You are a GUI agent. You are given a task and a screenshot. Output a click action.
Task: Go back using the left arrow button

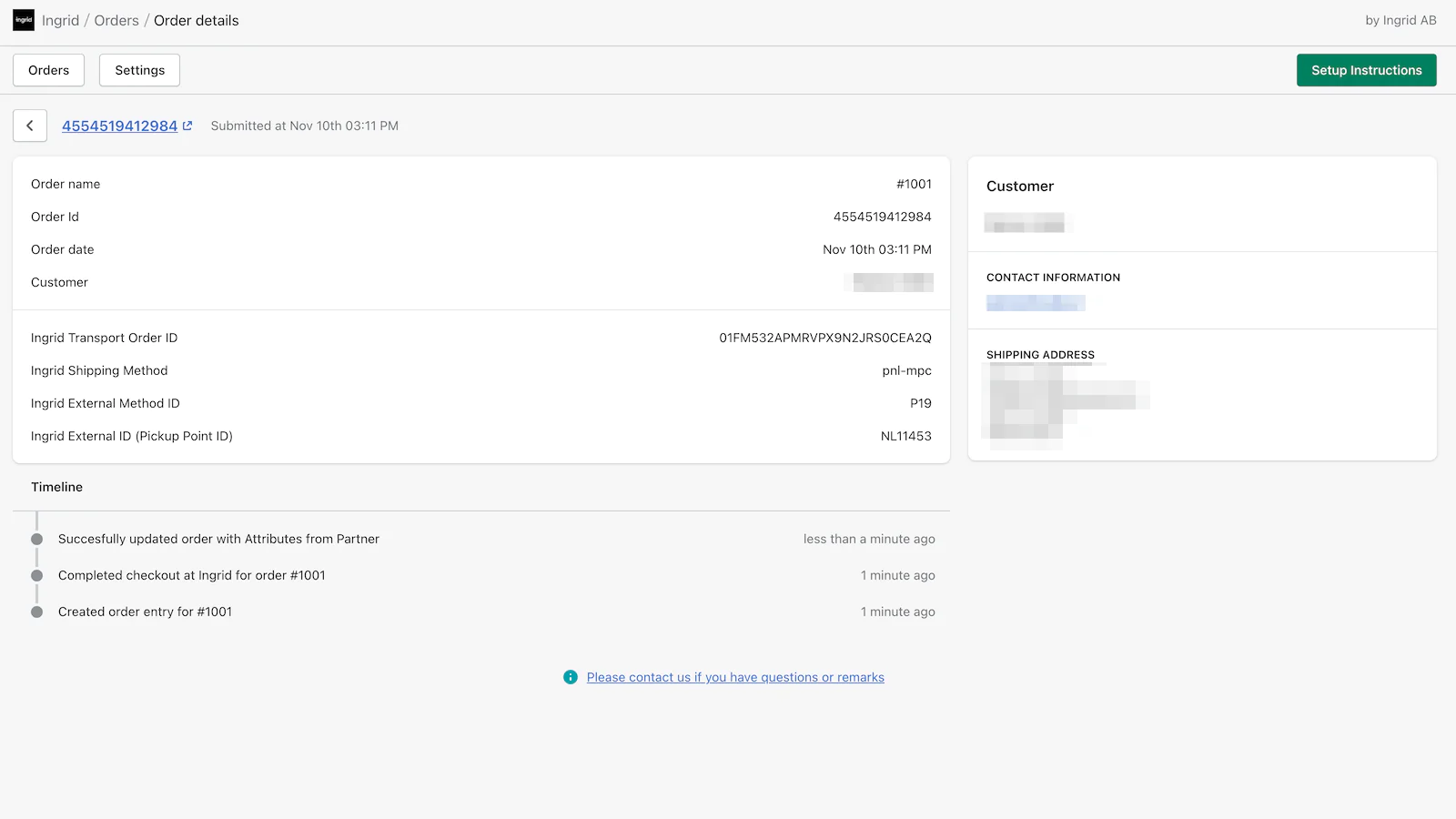coord(30,126)
